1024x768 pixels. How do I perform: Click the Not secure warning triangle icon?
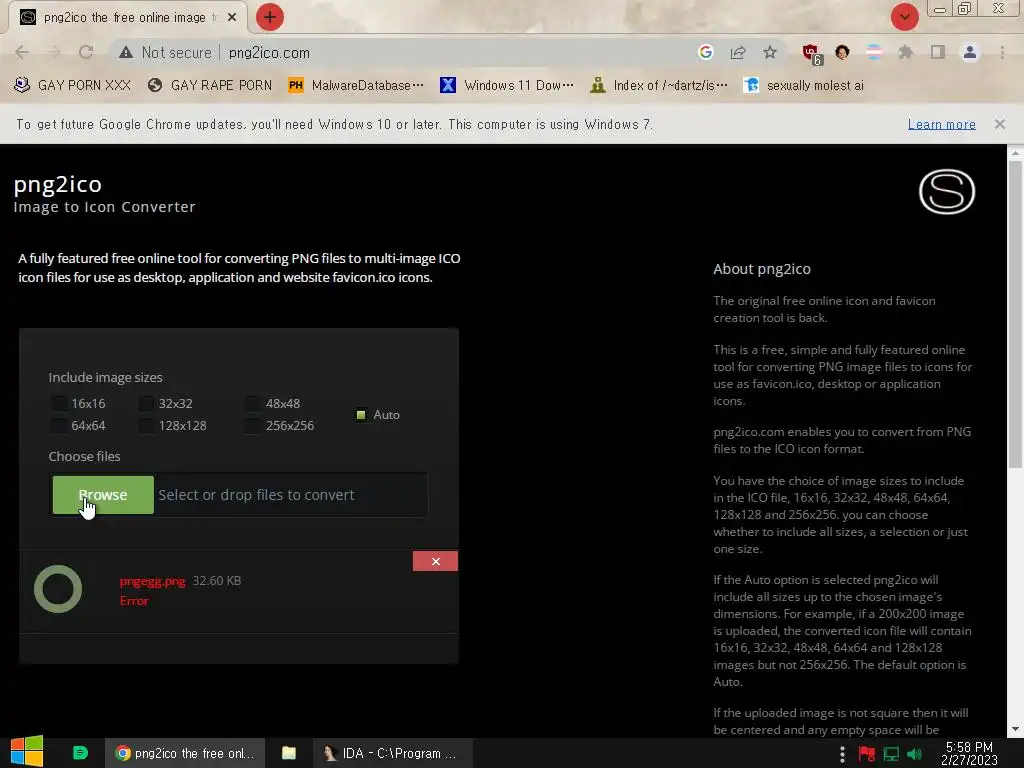coord(126,52)
